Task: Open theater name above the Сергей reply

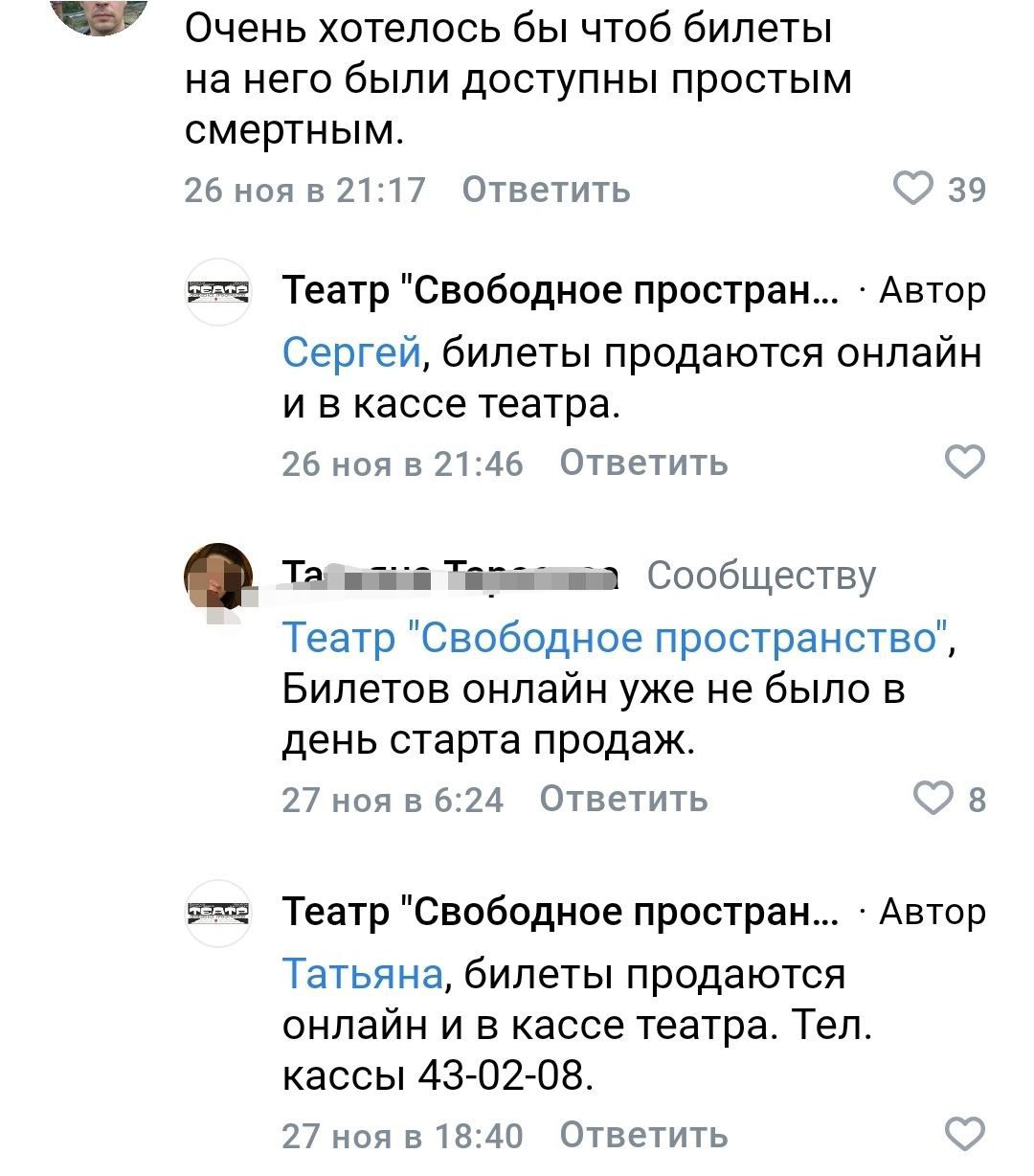Action: click(559, 289)
